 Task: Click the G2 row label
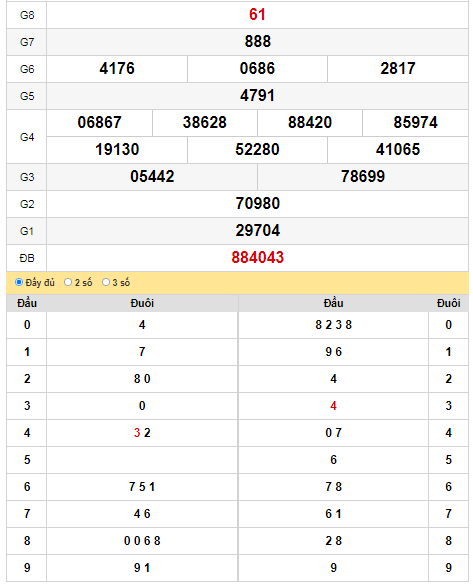tap(27, 204)
